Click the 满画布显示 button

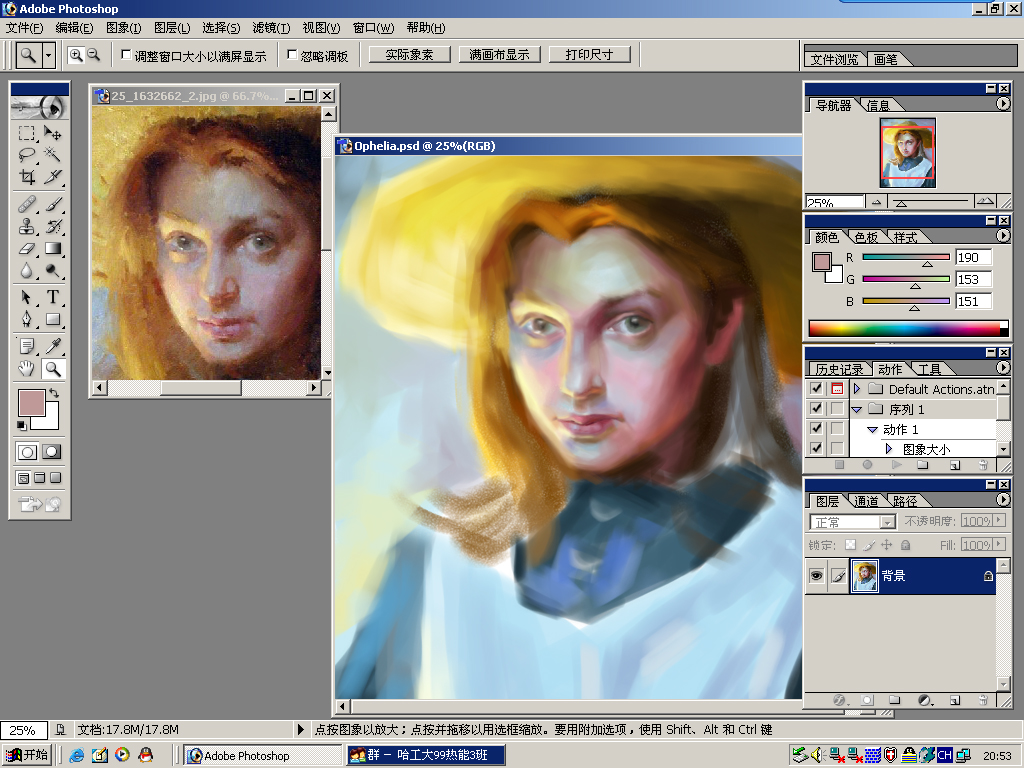click(500, 55)
